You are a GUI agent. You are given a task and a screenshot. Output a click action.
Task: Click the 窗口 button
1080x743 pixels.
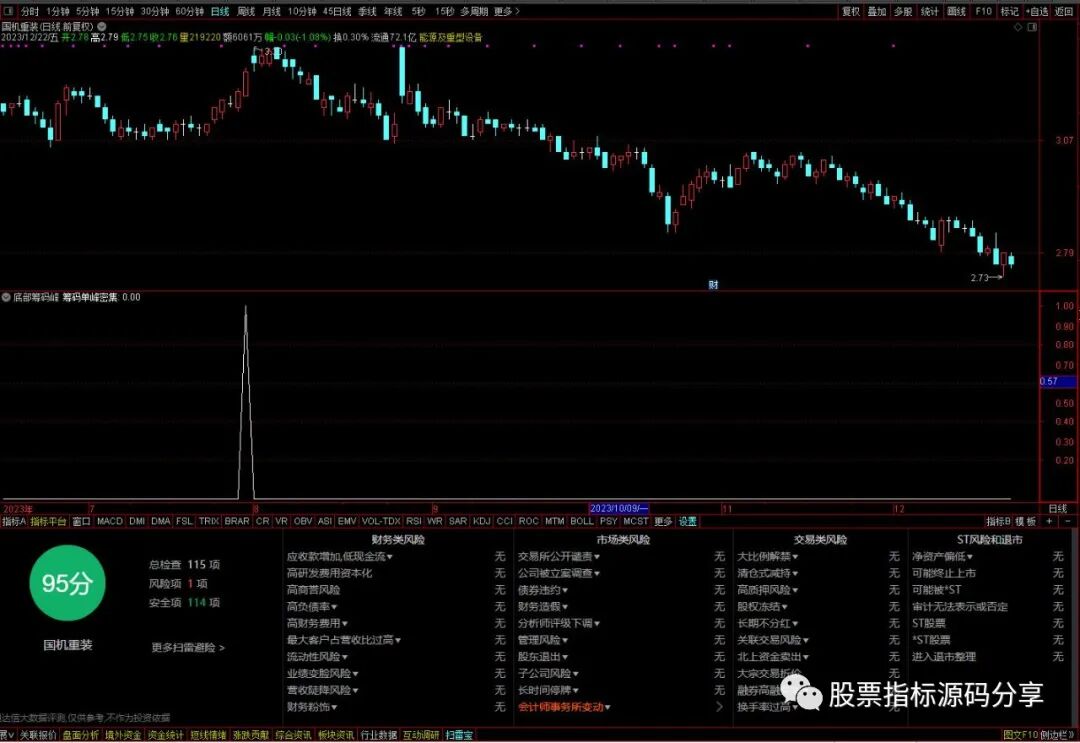[x=81, y=522]
